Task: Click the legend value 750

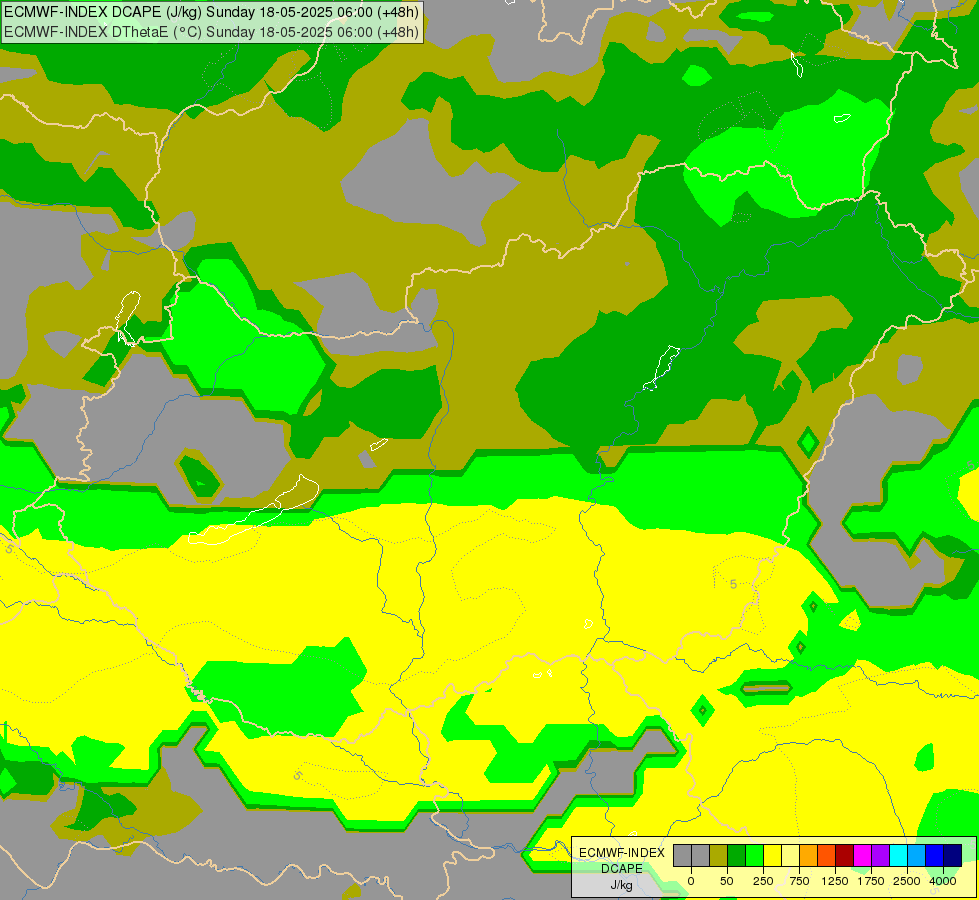Action: click(799, 881)
